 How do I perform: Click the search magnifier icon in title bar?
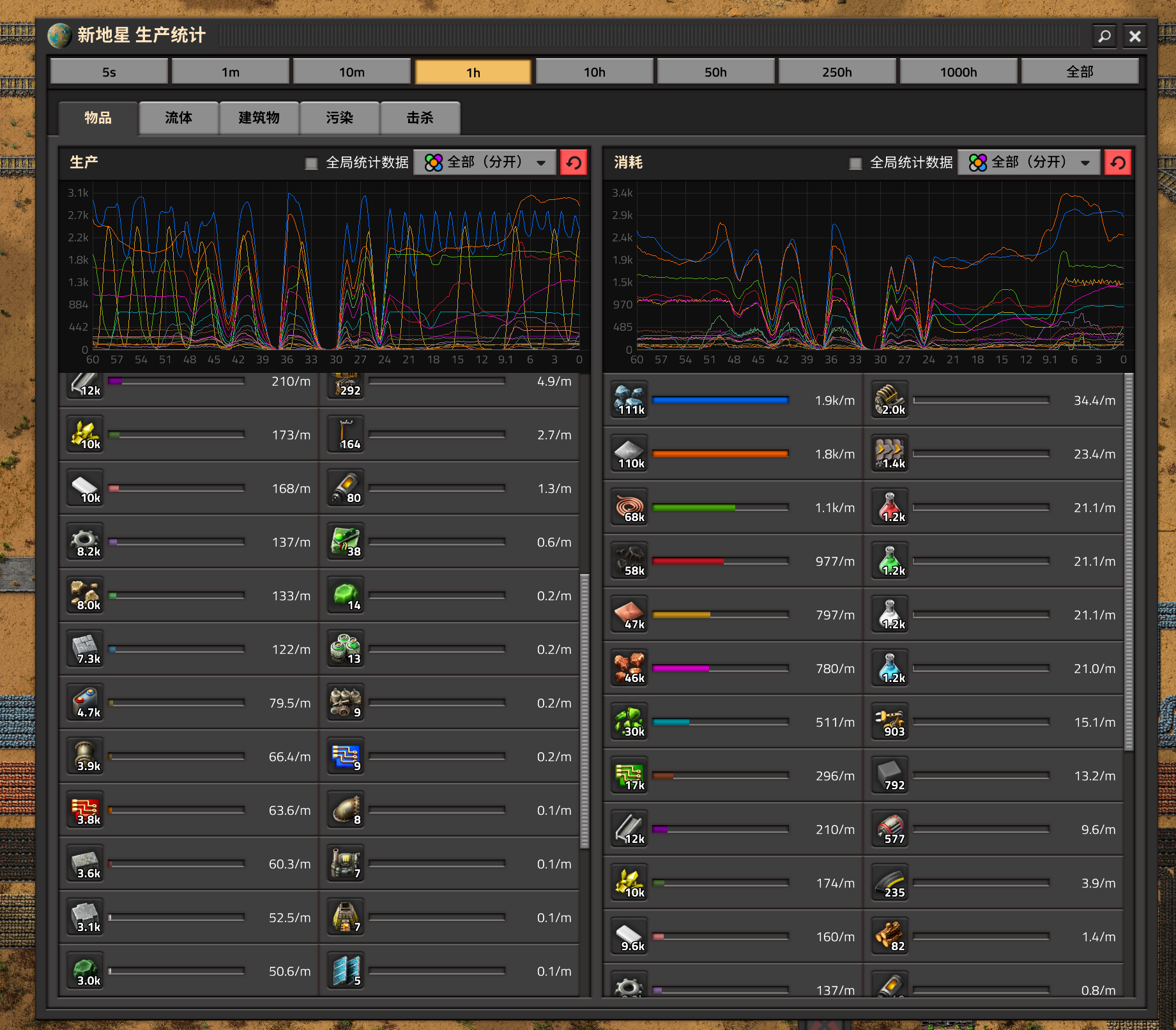click(1104, 36)
